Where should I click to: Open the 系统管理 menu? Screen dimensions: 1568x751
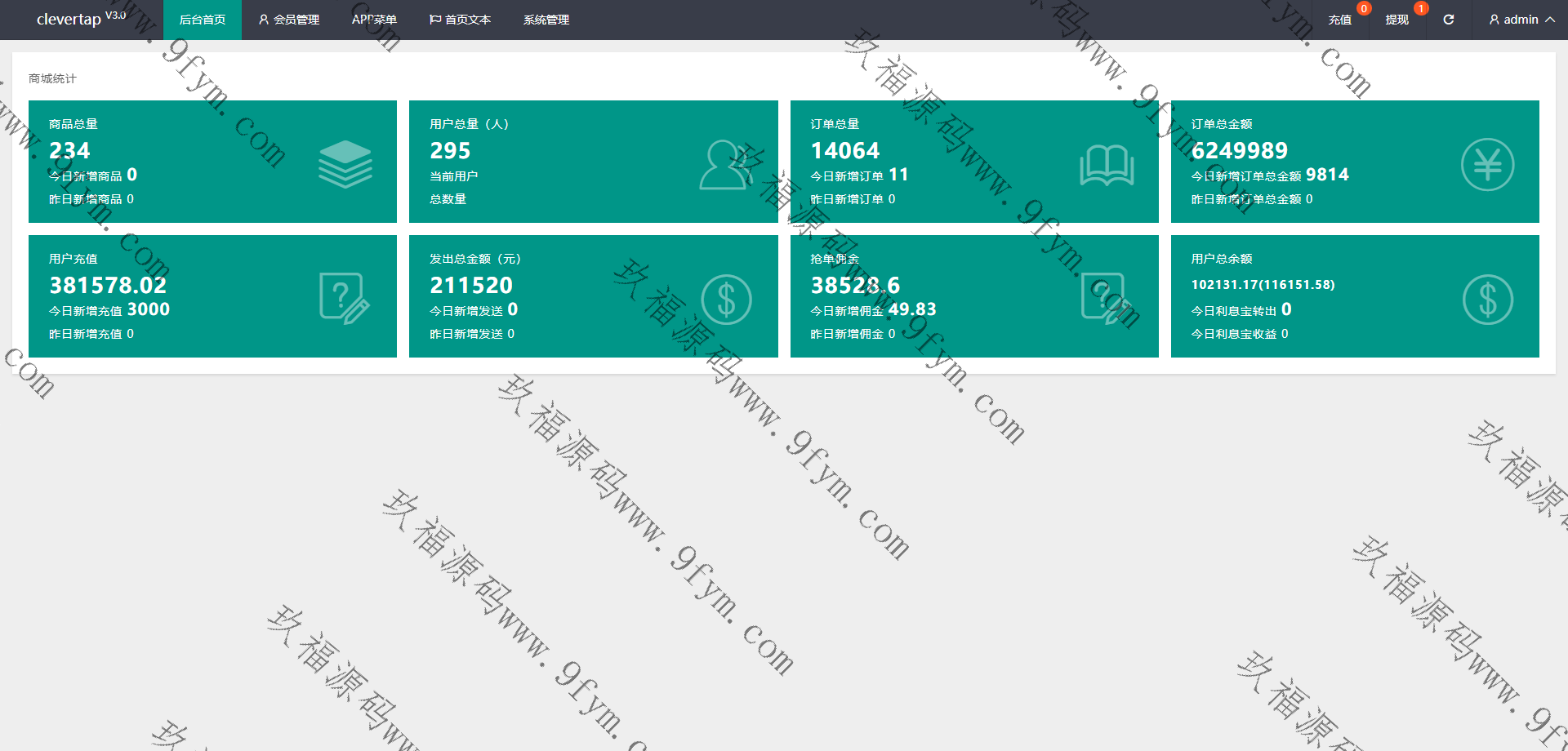click(546, 20)
